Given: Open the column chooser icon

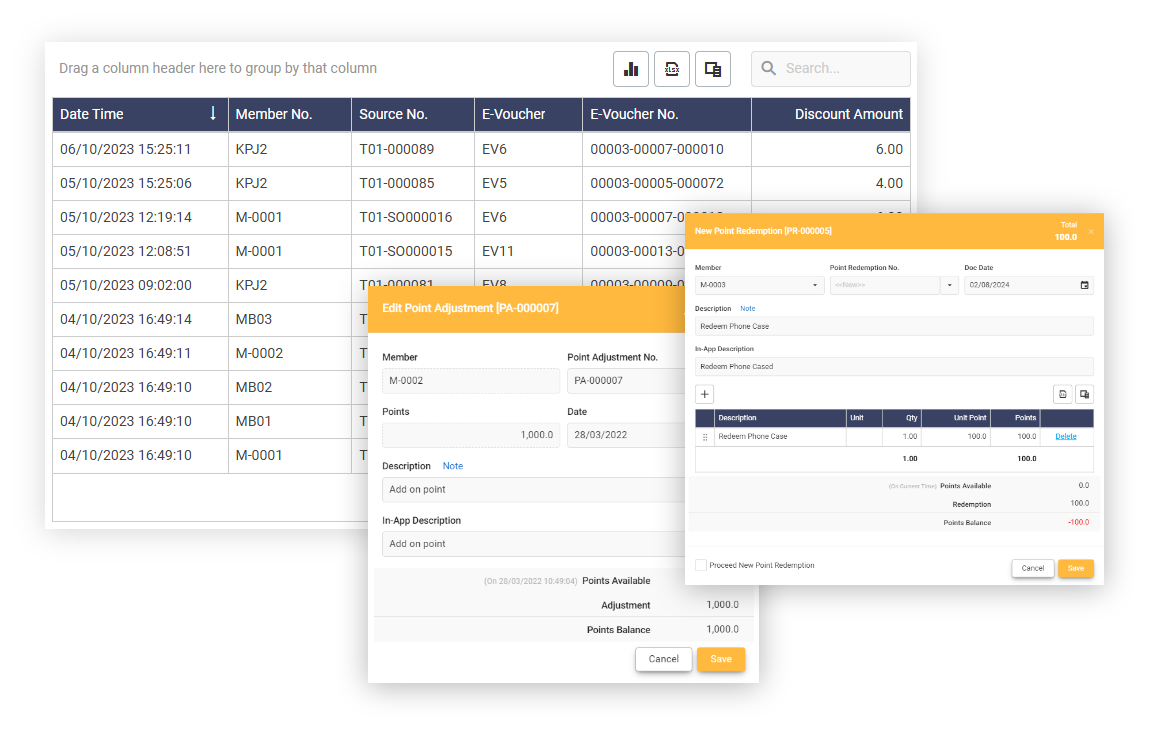Looking at the screenshot, I should click(713, 69).
